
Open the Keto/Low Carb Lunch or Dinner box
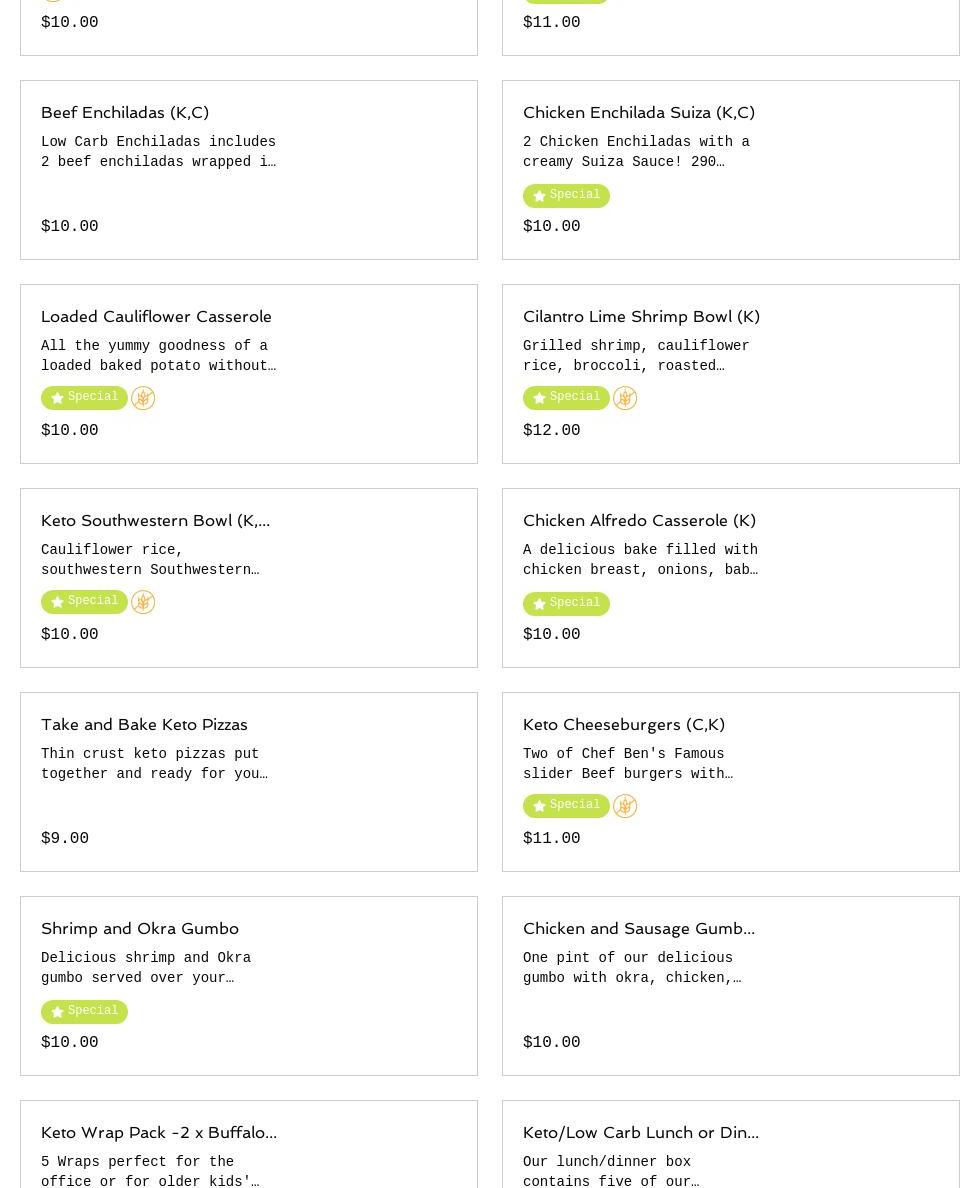coord(640,1133)
